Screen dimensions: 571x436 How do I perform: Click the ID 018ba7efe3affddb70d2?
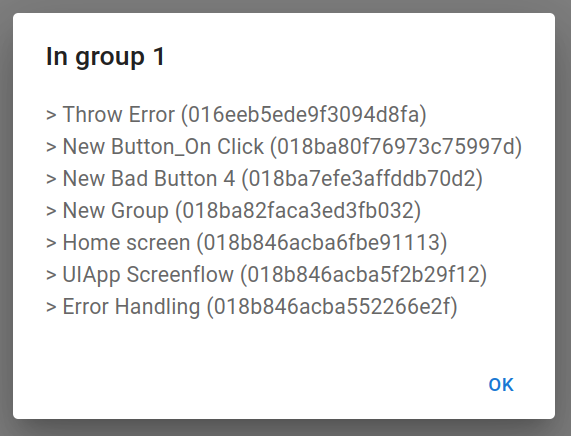[362, 178]
